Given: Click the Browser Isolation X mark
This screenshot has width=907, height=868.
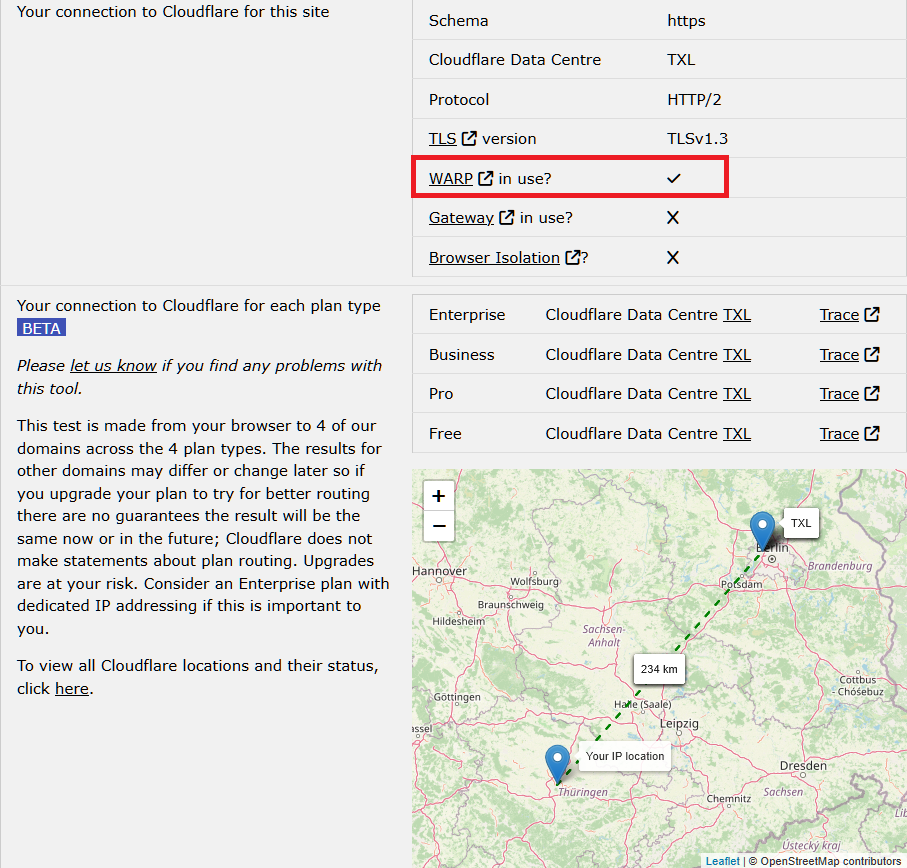Looking at the screenshot, I should (x=673, y=257).
